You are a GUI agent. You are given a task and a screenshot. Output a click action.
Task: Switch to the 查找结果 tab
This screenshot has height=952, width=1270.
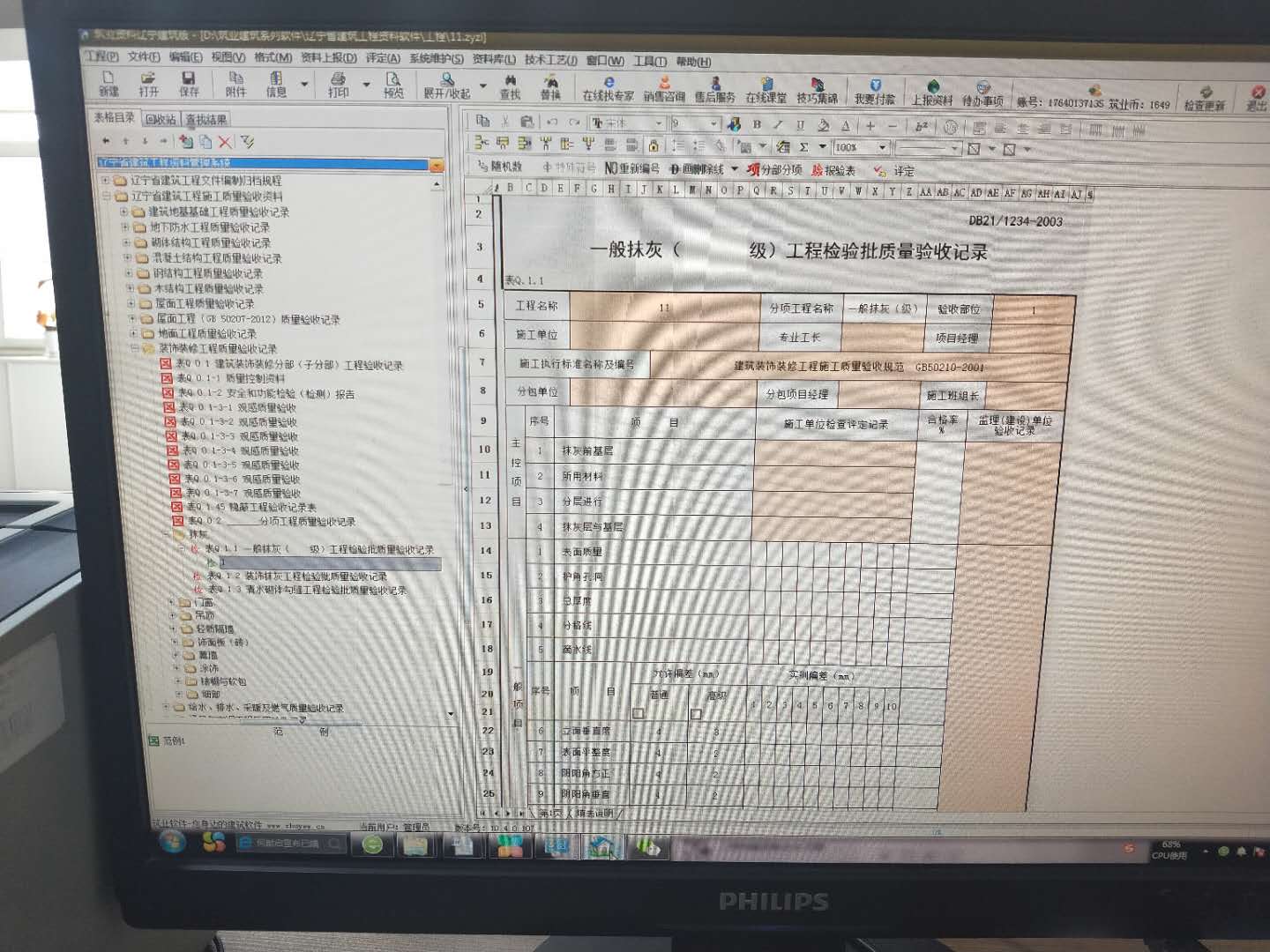(205, 119)
